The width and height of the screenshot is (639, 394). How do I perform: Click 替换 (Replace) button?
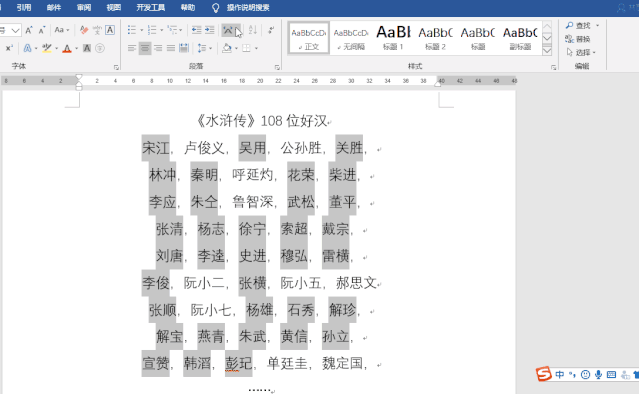click(x=578, y=39)
